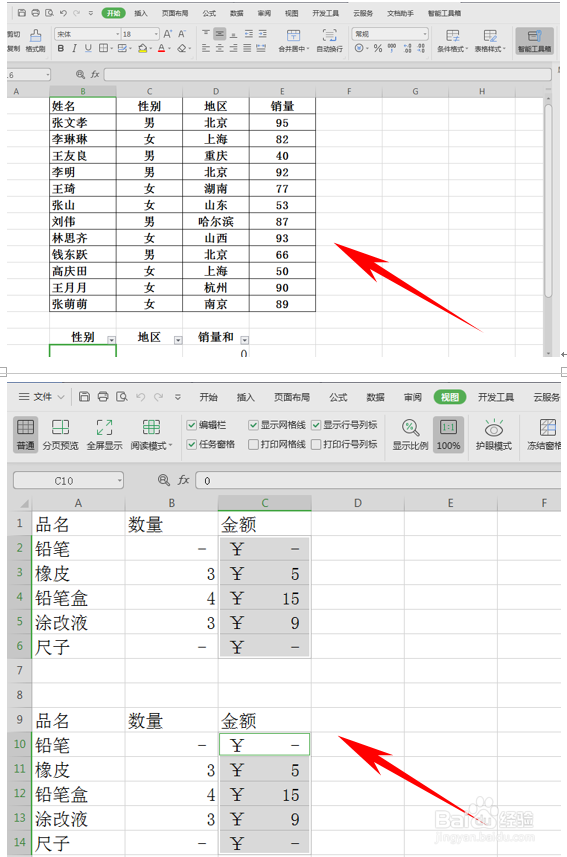Click the increase font size icon
The width and height of the screenshot is (567, 857).
pos(168,34)
